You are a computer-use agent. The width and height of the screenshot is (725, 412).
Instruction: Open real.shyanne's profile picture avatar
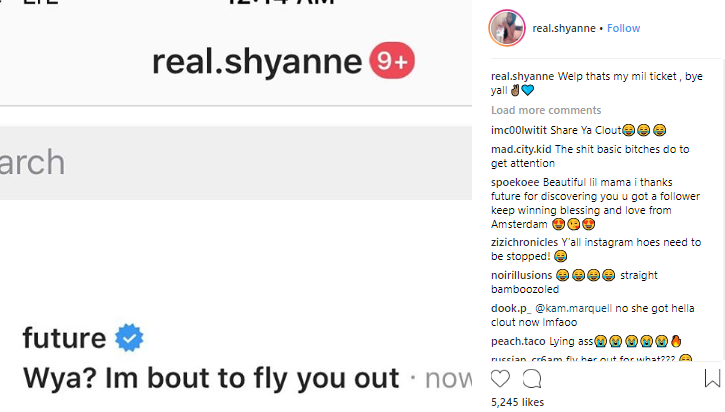coord(506,28)
